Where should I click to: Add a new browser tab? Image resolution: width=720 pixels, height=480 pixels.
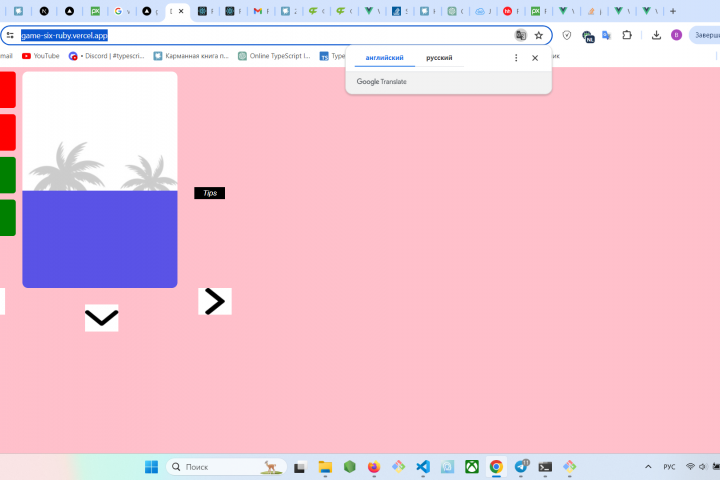pyautogui.click(x=673, y=11)
